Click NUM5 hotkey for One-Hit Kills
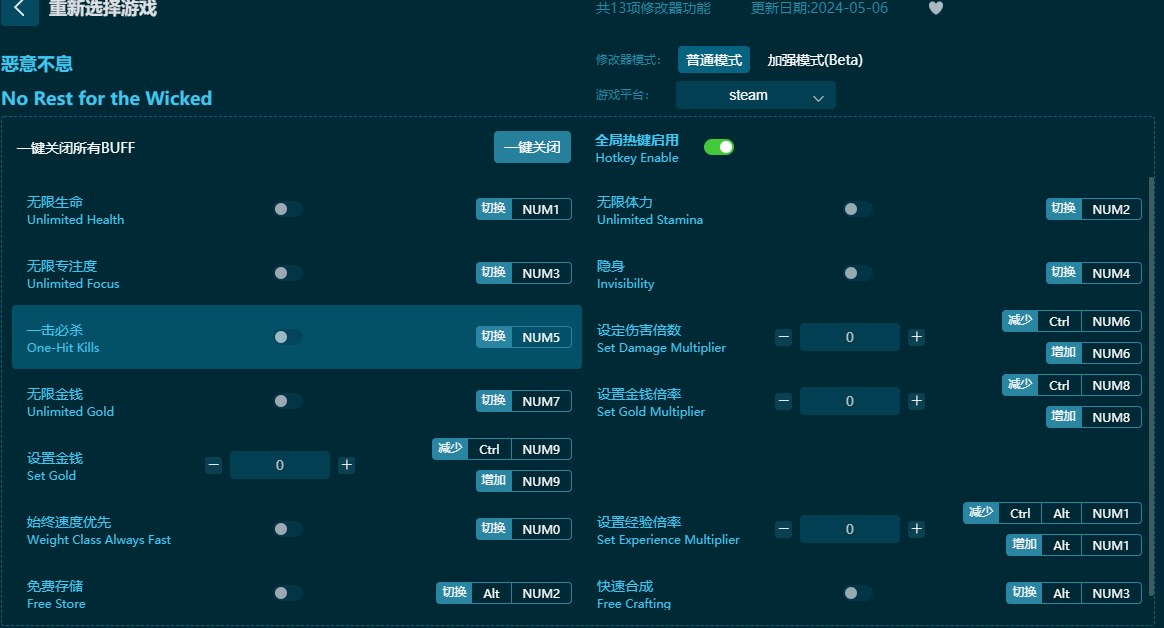 (541, 337)
